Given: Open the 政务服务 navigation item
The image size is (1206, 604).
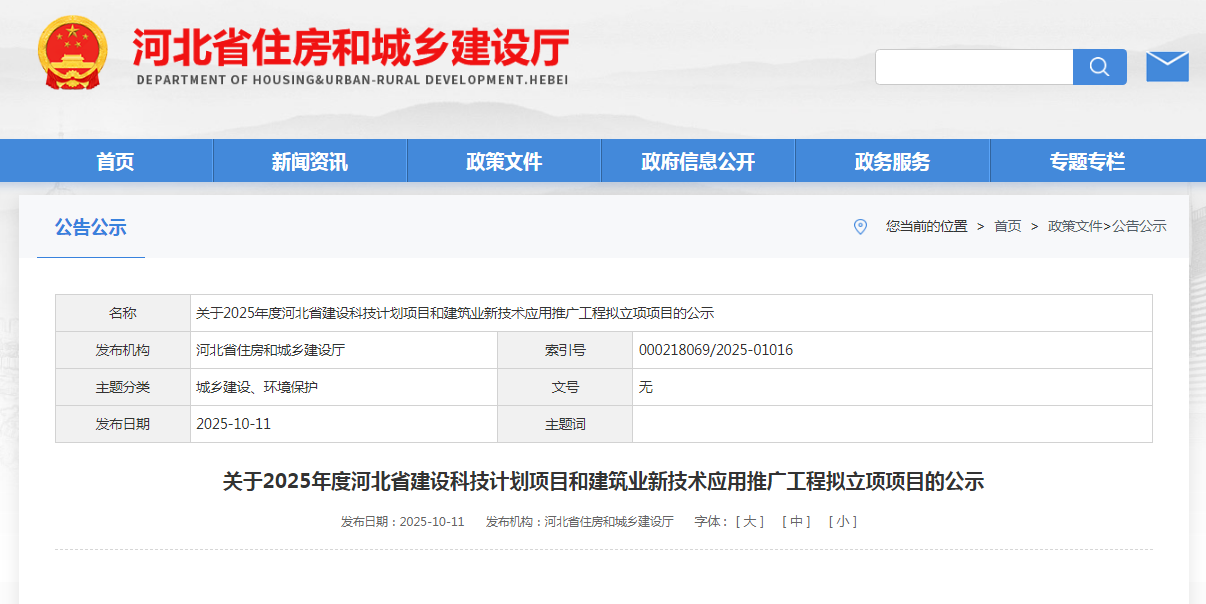Looking at the screenshot, I should (x=892, y=161).
